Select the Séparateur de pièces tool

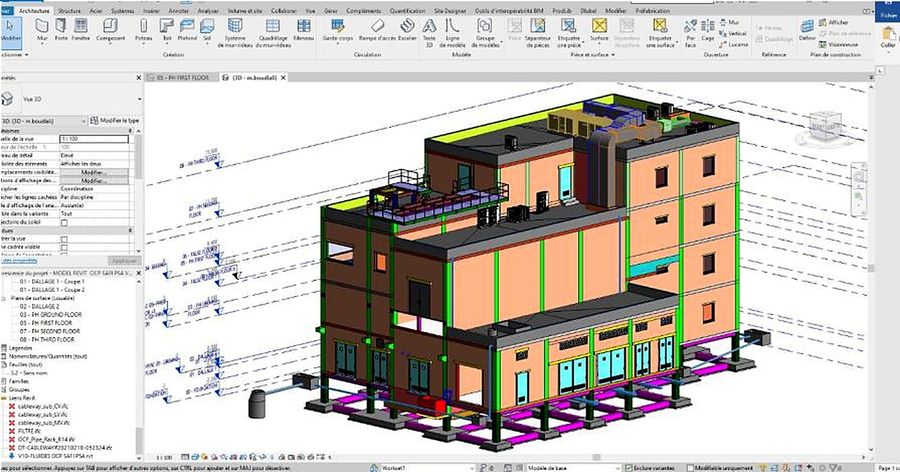[538, 32]
